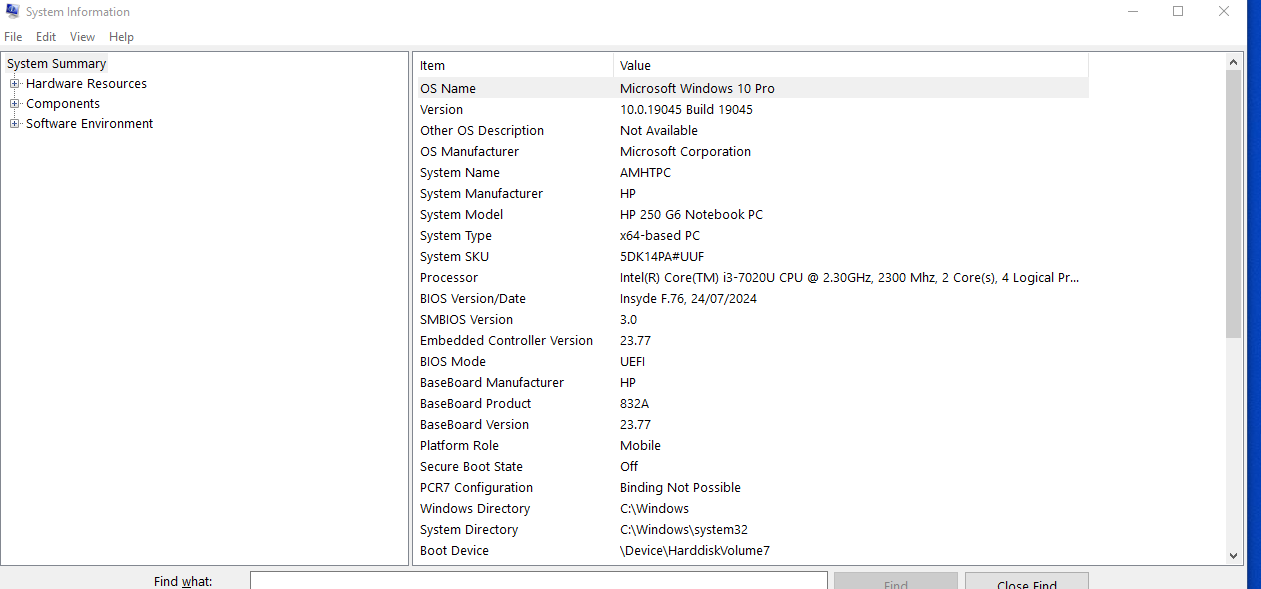Expand the Hardware Resources tree node
Viewport: 1261px width, 589px height.
(15, 84)
